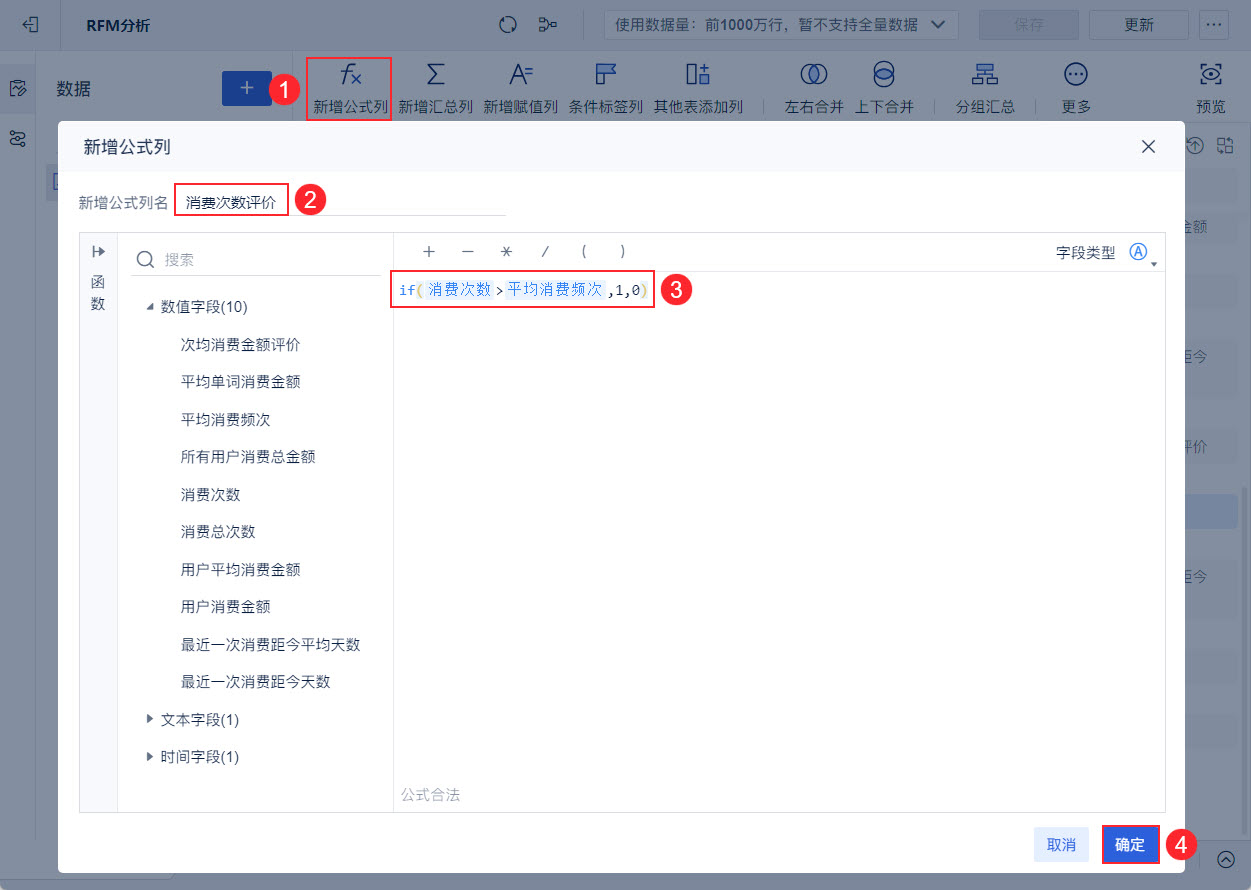
Task: Insert the multiply operator
Action: point(506,252)
